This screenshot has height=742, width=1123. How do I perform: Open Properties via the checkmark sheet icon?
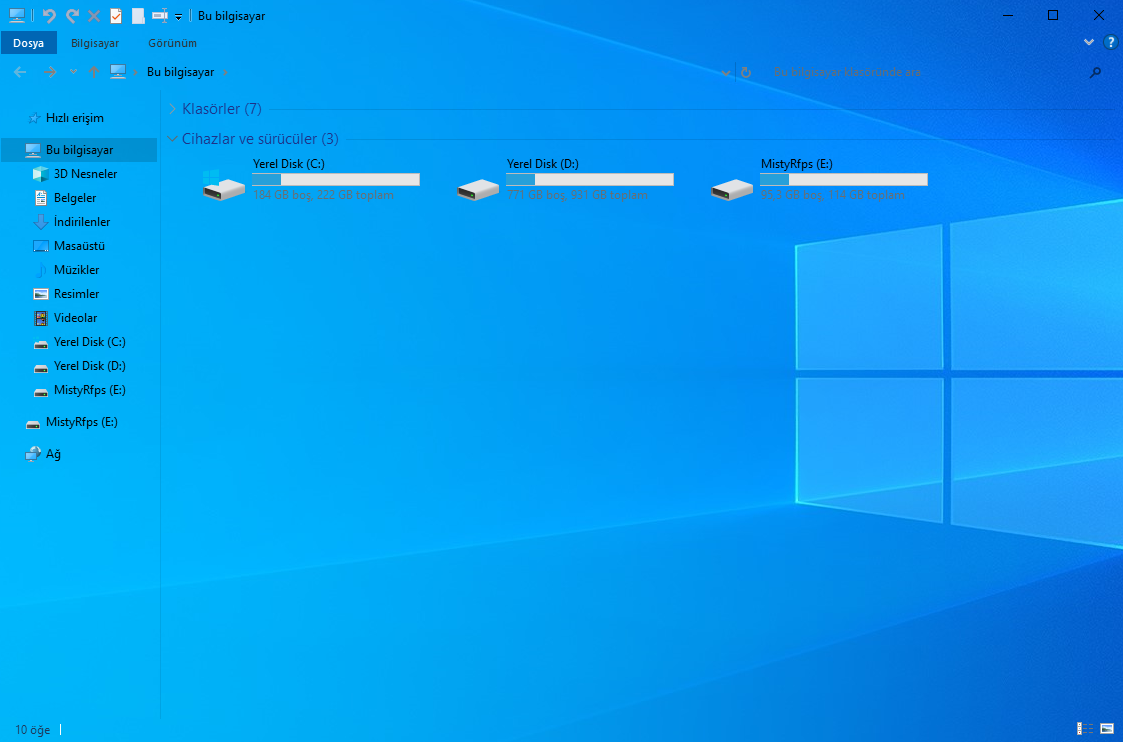[115, 15]
